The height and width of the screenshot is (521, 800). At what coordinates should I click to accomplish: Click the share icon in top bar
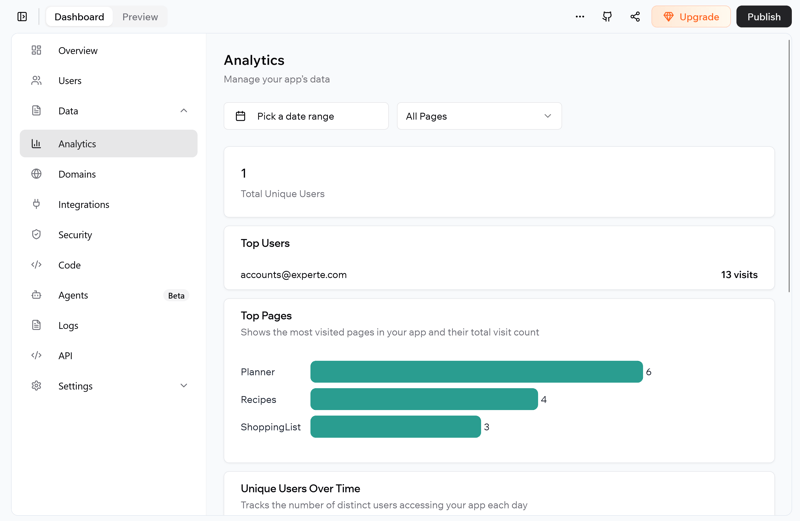[x=635, y=17]
